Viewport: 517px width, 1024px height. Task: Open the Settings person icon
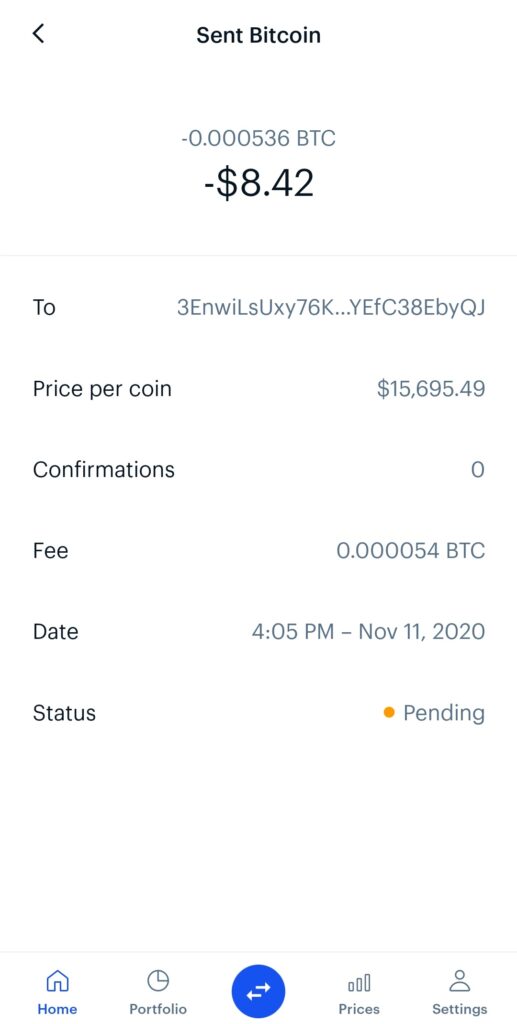[460, 980]
